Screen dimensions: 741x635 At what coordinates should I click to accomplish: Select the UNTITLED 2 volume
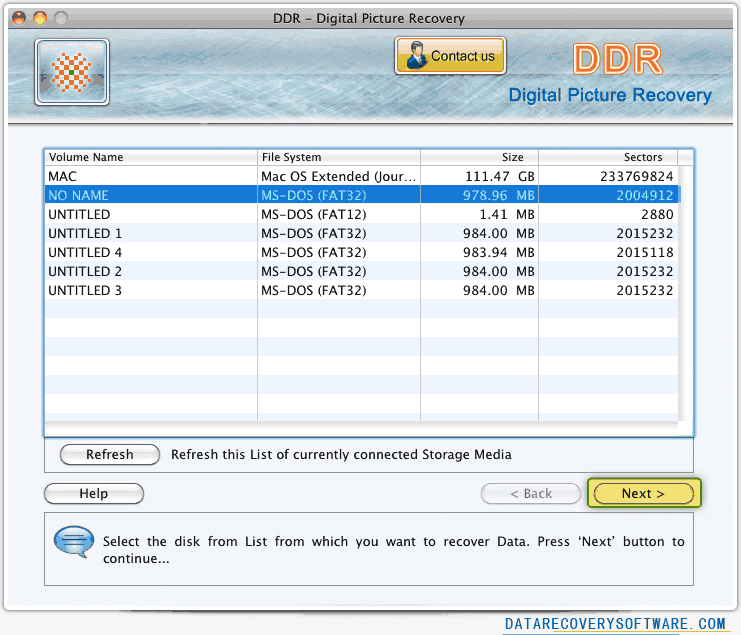362,271
